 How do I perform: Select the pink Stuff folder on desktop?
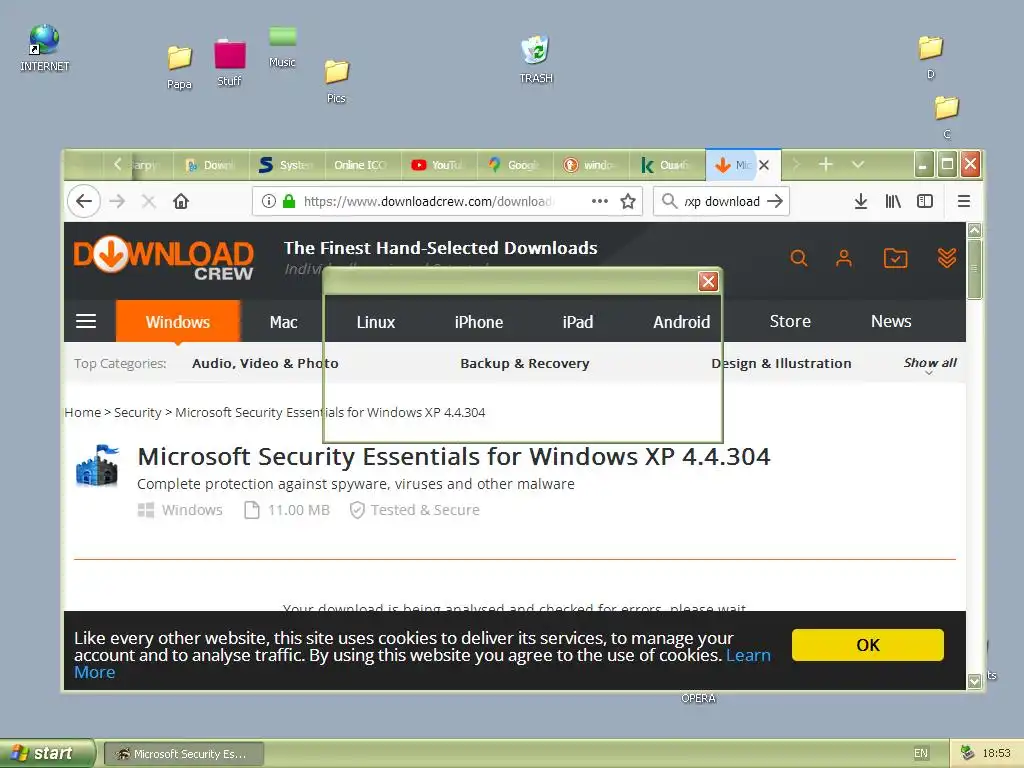point(229,63)
